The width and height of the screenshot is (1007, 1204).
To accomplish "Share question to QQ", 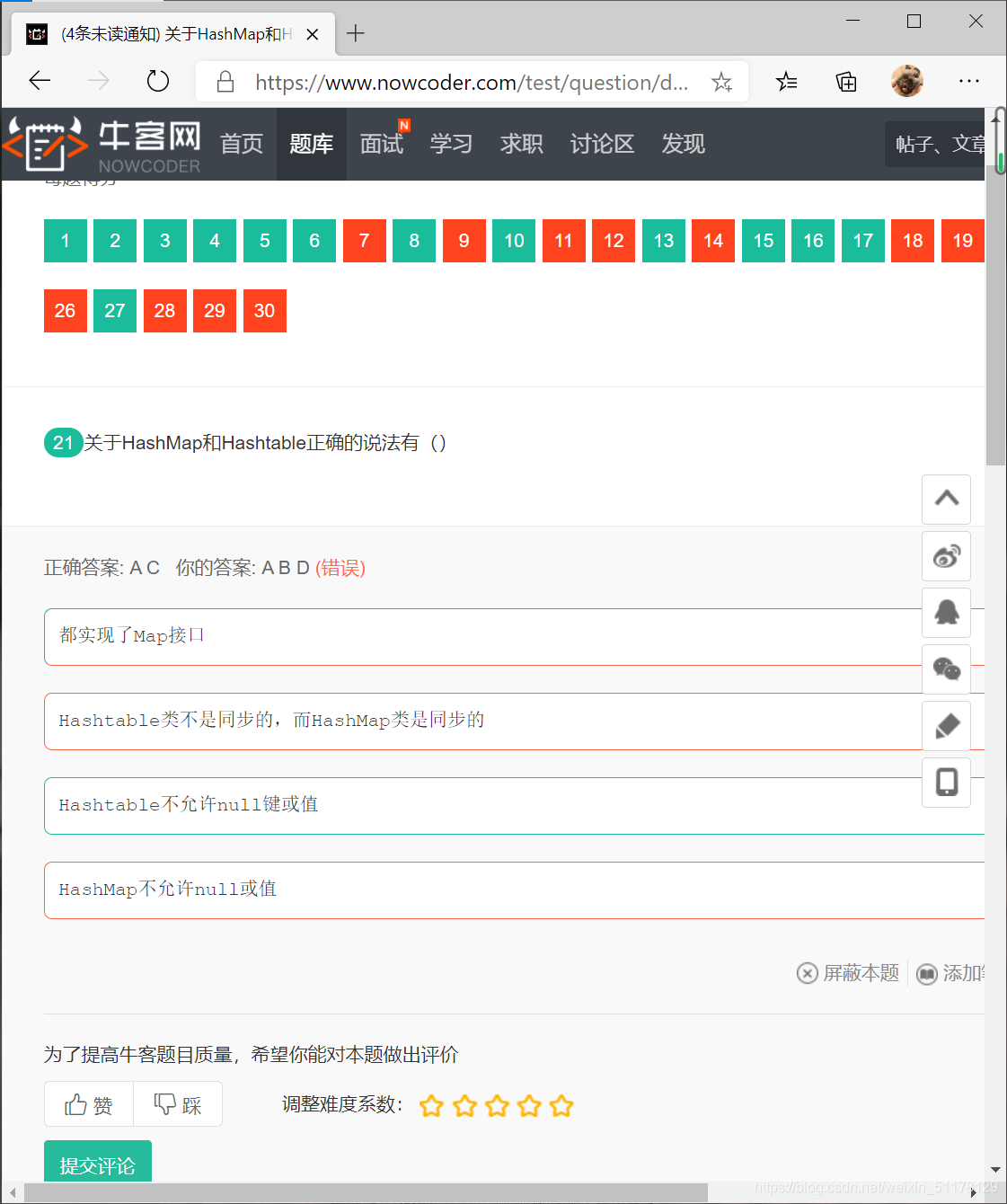I will click(947, 613).
